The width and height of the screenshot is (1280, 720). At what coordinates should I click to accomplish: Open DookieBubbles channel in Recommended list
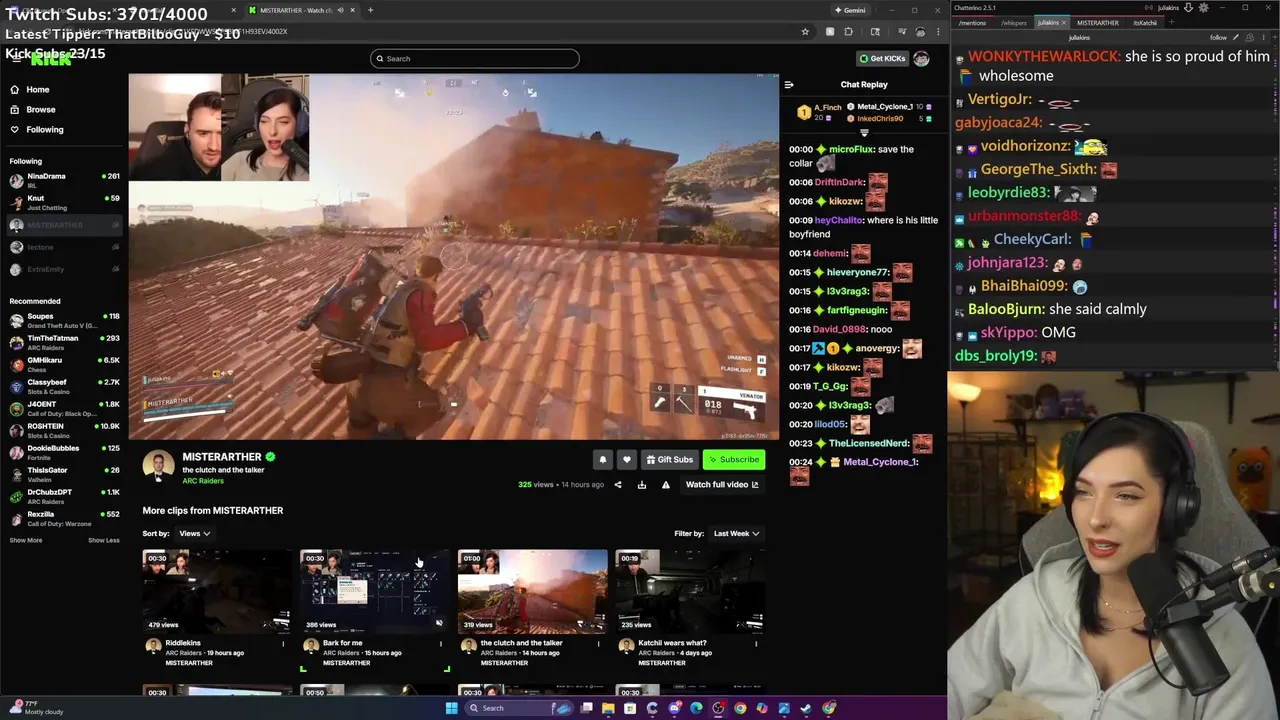(x=64, y=452)
